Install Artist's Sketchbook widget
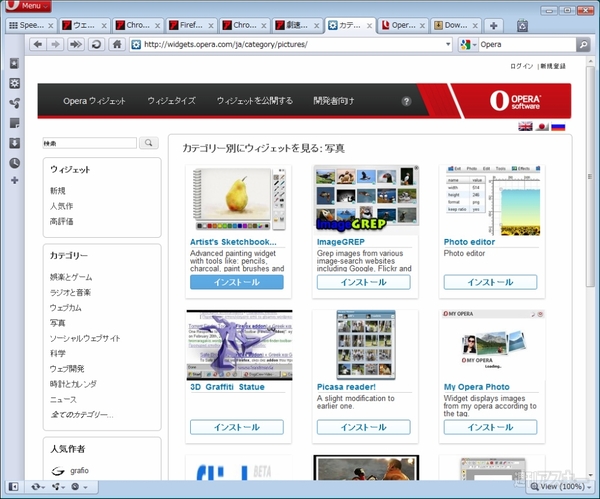600x499 pixels. tap(237, 282)
